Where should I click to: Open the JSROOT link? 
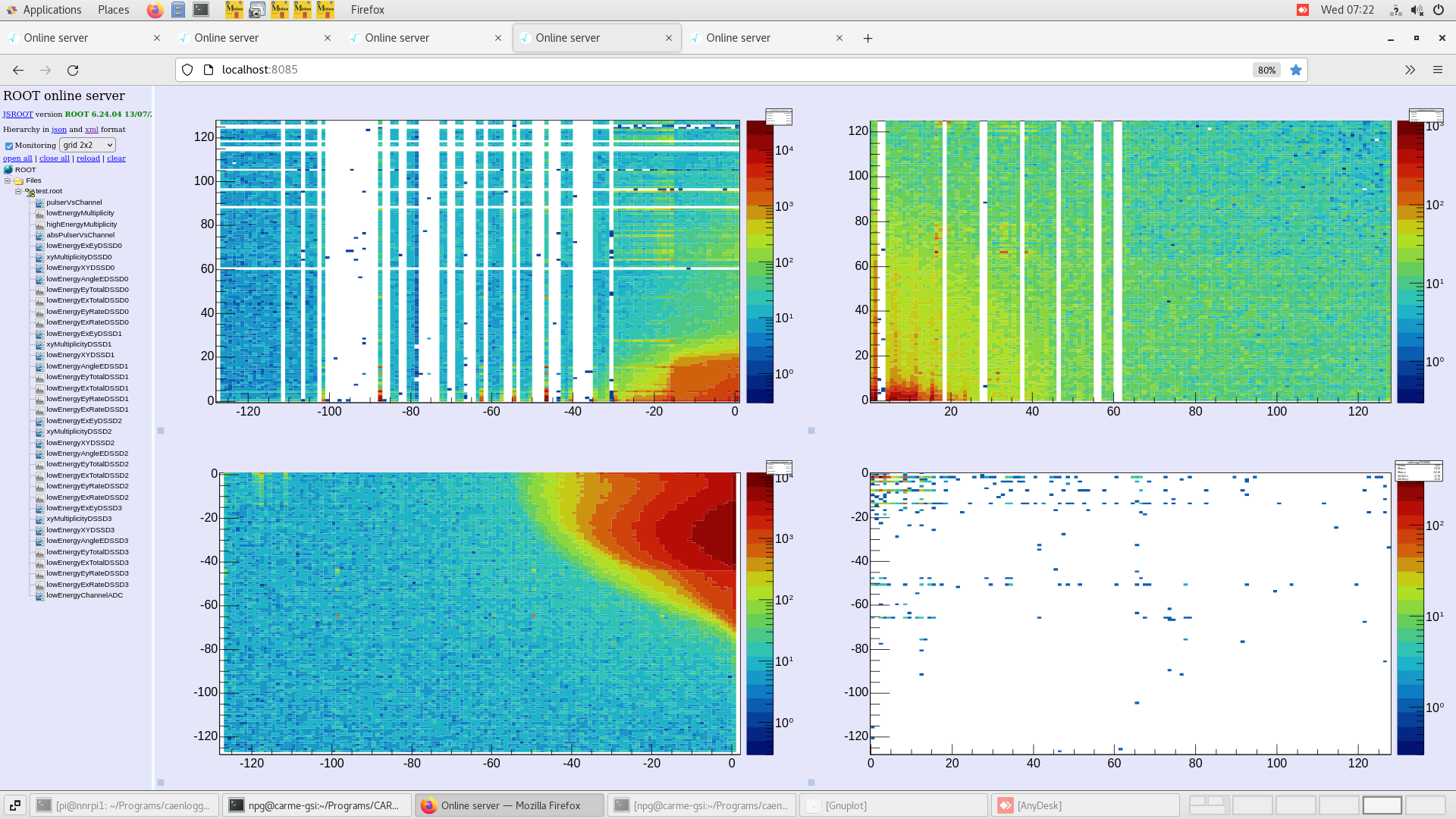click(x=17, y=114)
